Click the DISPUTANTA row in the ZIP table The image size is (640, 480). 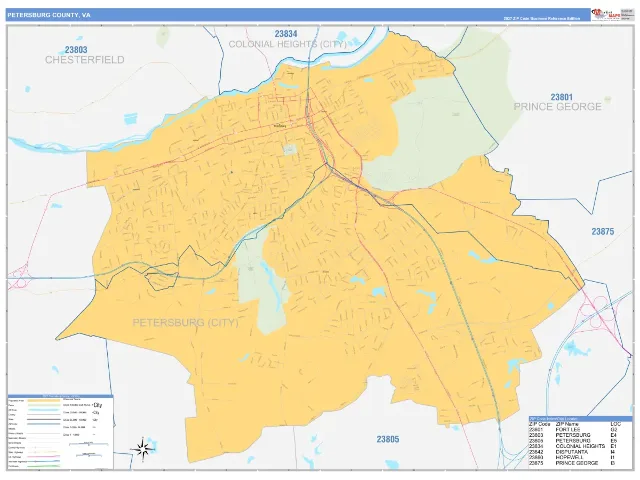[x=574, y=452]
